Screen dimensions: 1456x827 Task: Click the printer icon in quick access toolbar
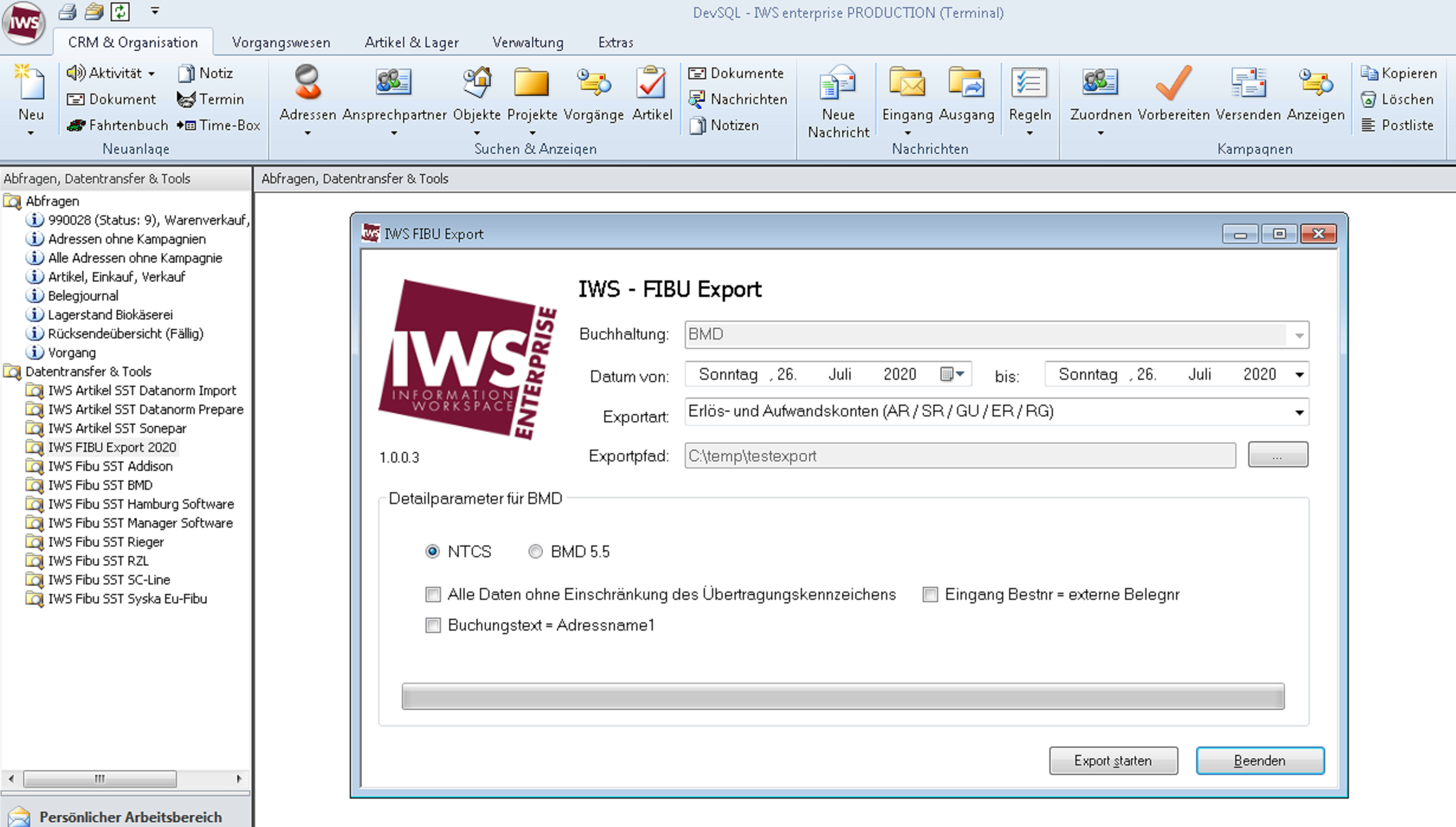coord(67,11)
